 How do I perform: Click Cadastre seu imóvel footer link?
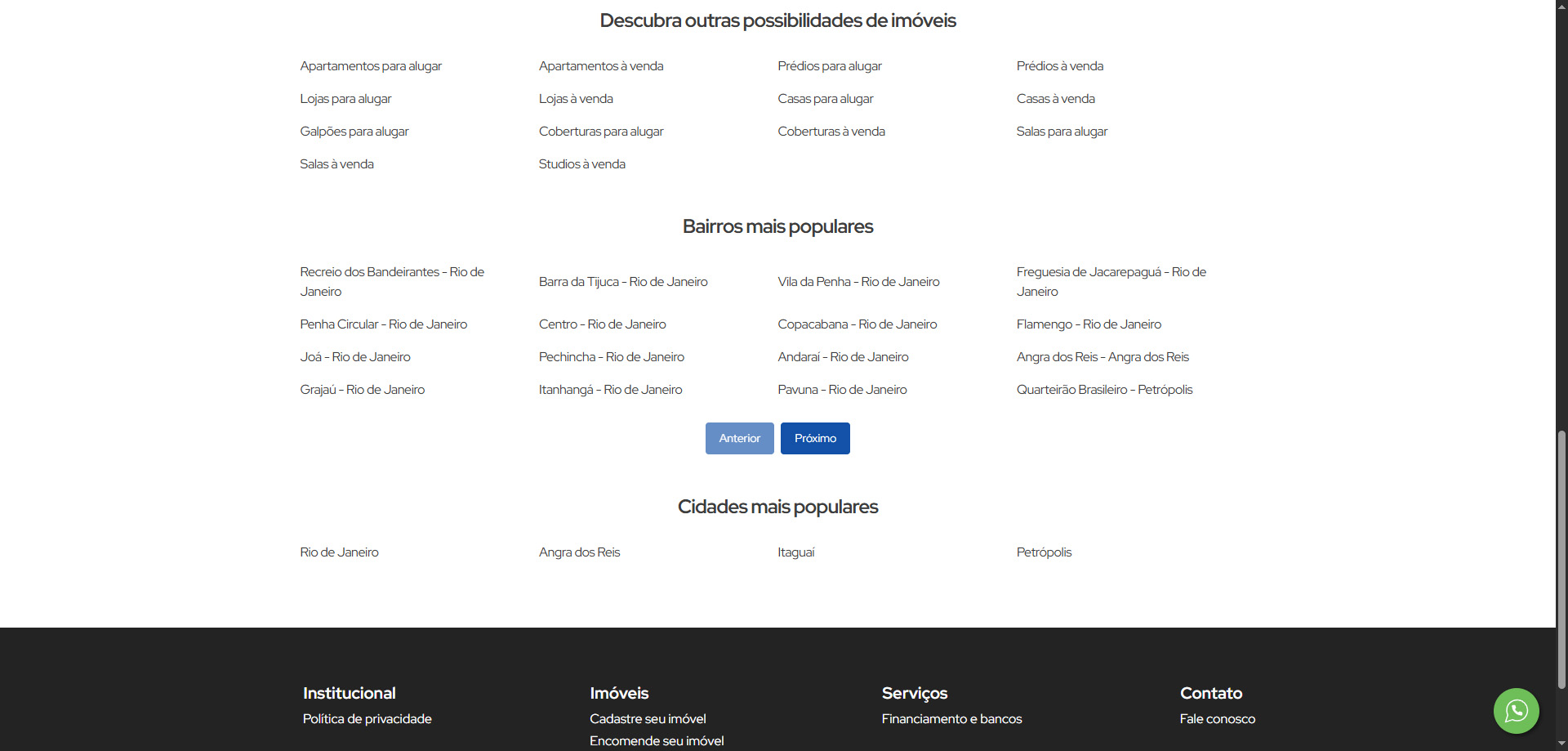click(x=647, y=719)
